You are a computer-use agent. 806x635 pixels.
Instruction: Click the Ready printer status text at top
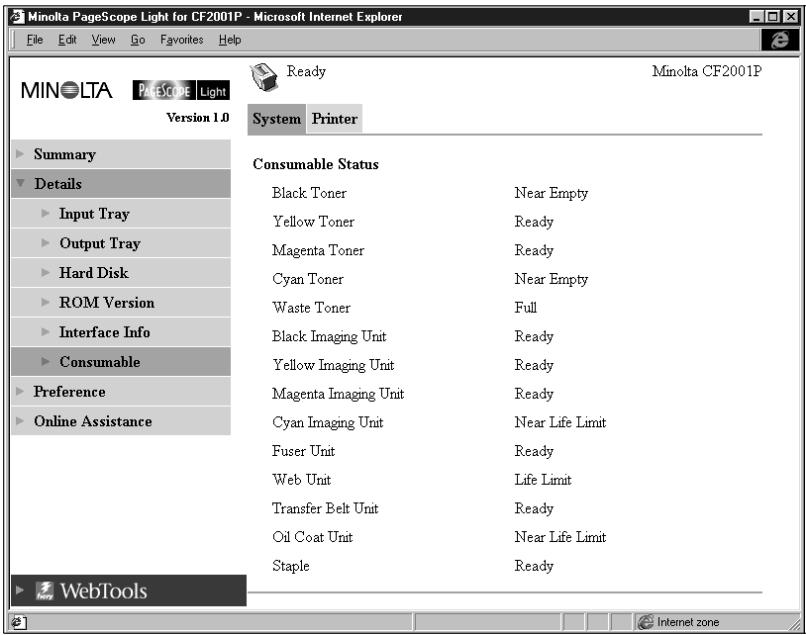tap(306, 71)
